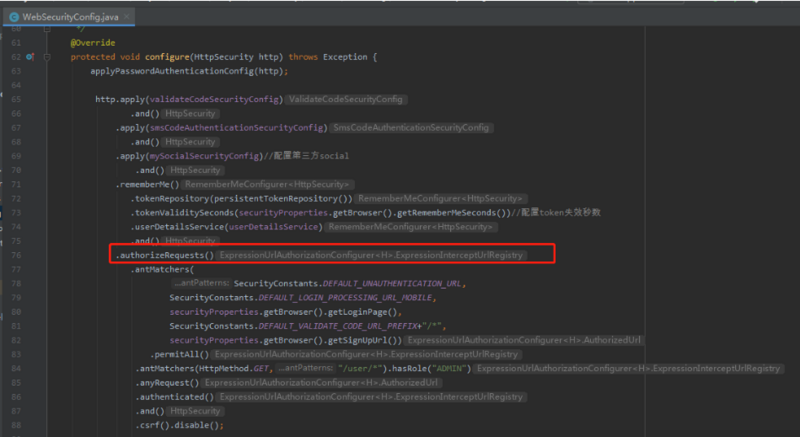800x437 pixels.
Task: Click the .csrf() call on line 88
Action: [x=153, y=425]
